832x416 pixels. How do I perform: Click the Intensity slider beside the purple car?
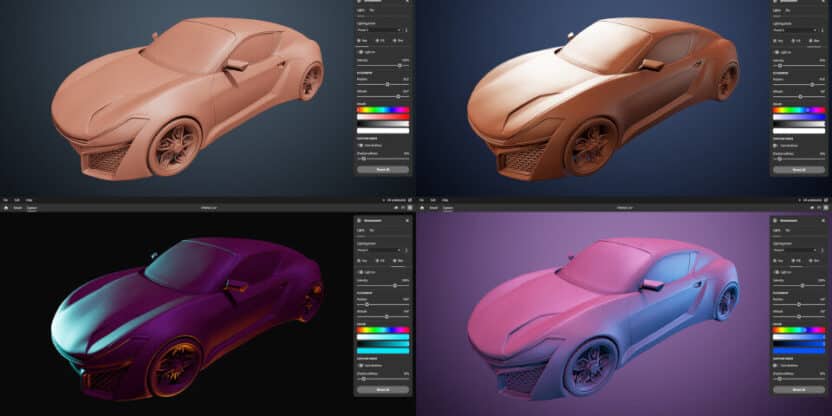click(383, 285)
